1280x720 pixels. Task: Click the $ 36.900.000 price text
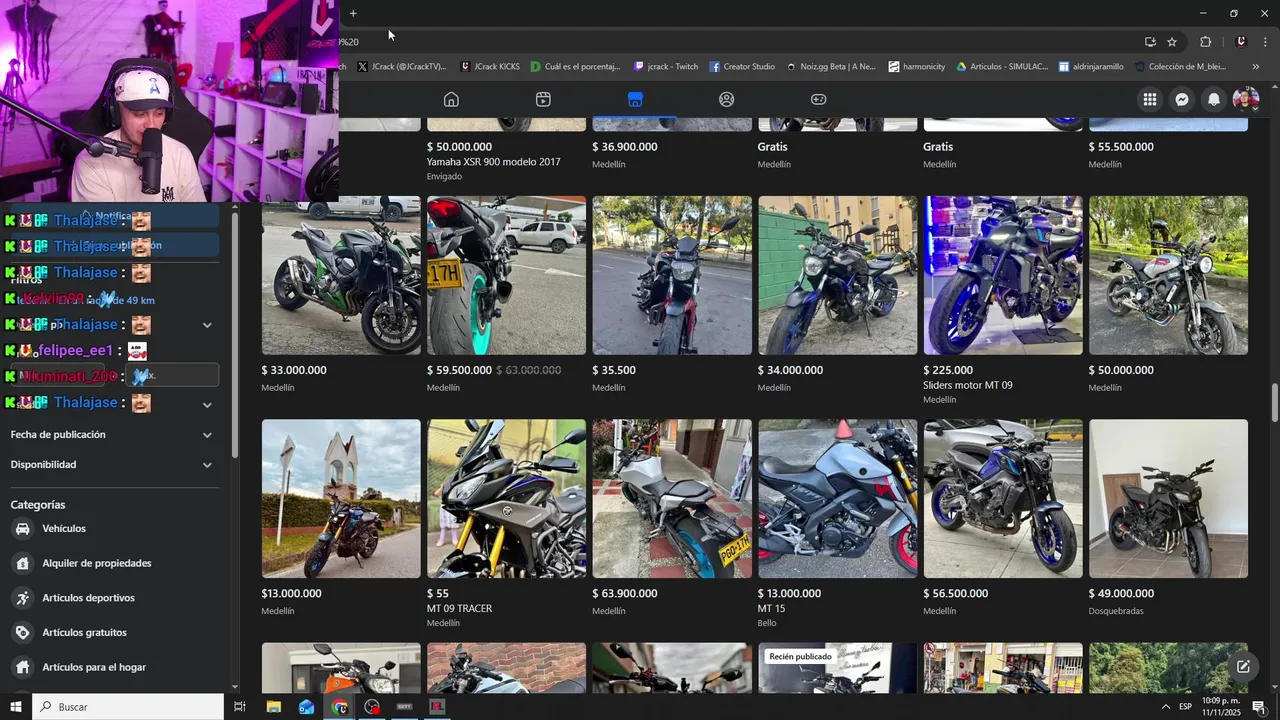625,147
